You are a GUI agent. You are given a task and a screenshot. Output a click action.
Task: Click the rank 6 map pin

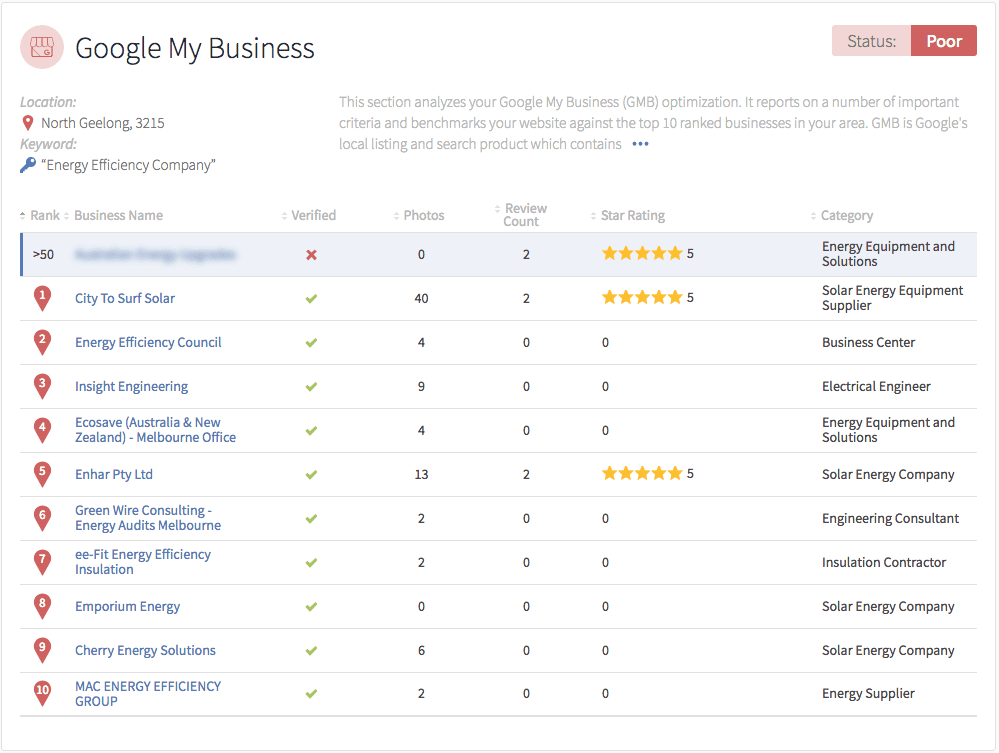(43, 518)
